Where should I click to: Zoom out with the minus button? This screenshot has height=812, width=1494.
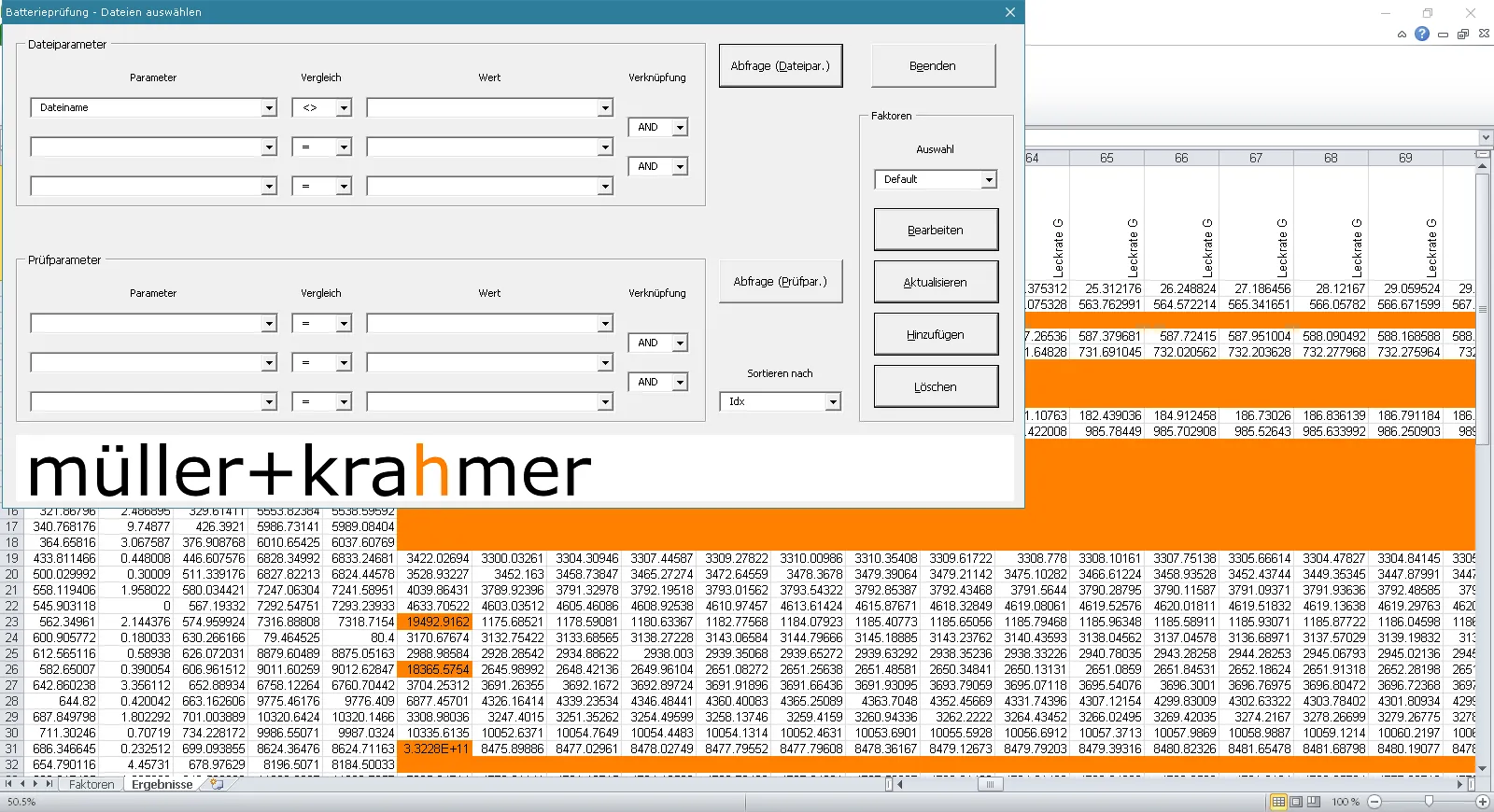1374,802
